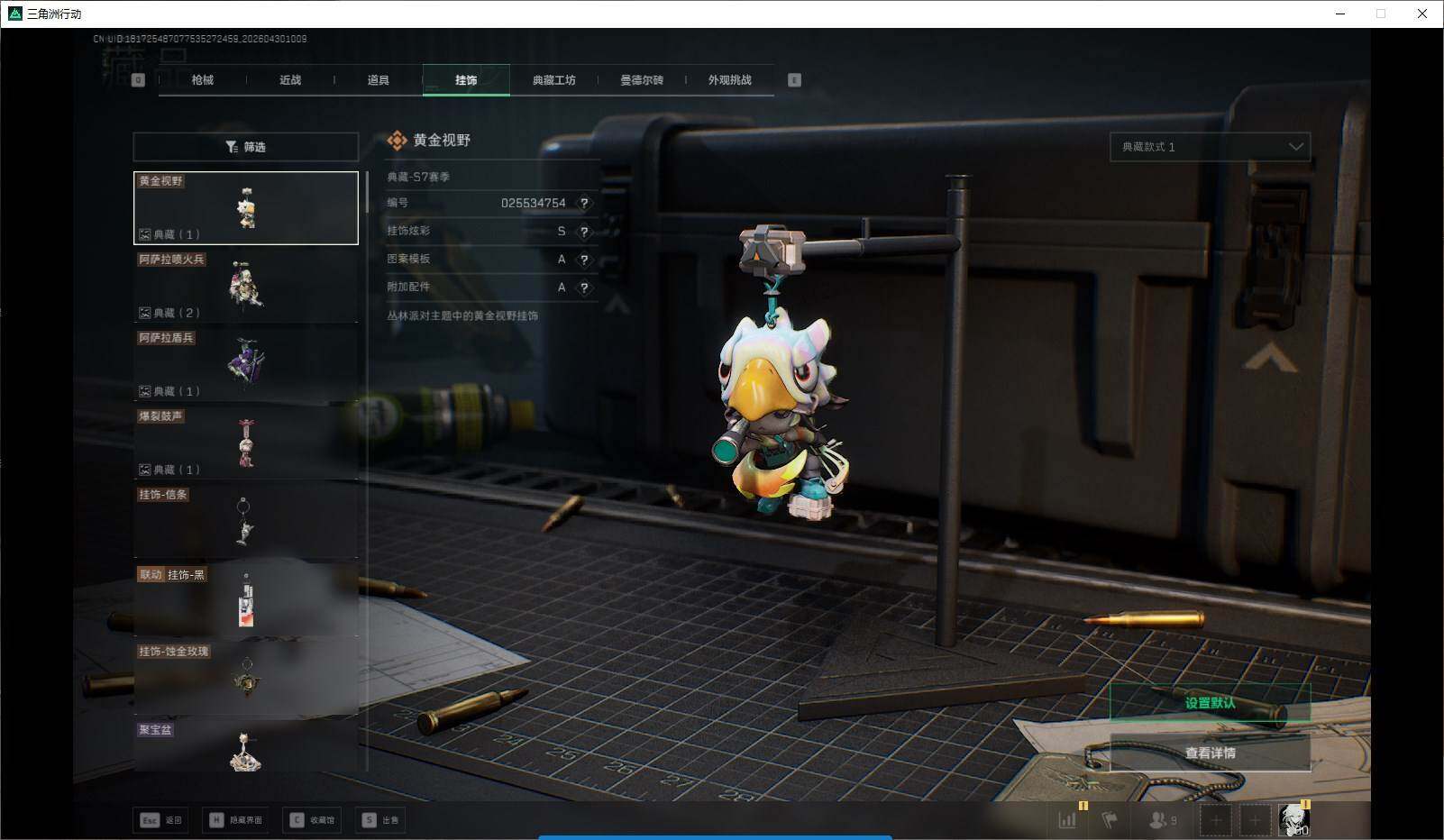Open the 道具 tab
The image size is (1444, 840).
[378, 80]
